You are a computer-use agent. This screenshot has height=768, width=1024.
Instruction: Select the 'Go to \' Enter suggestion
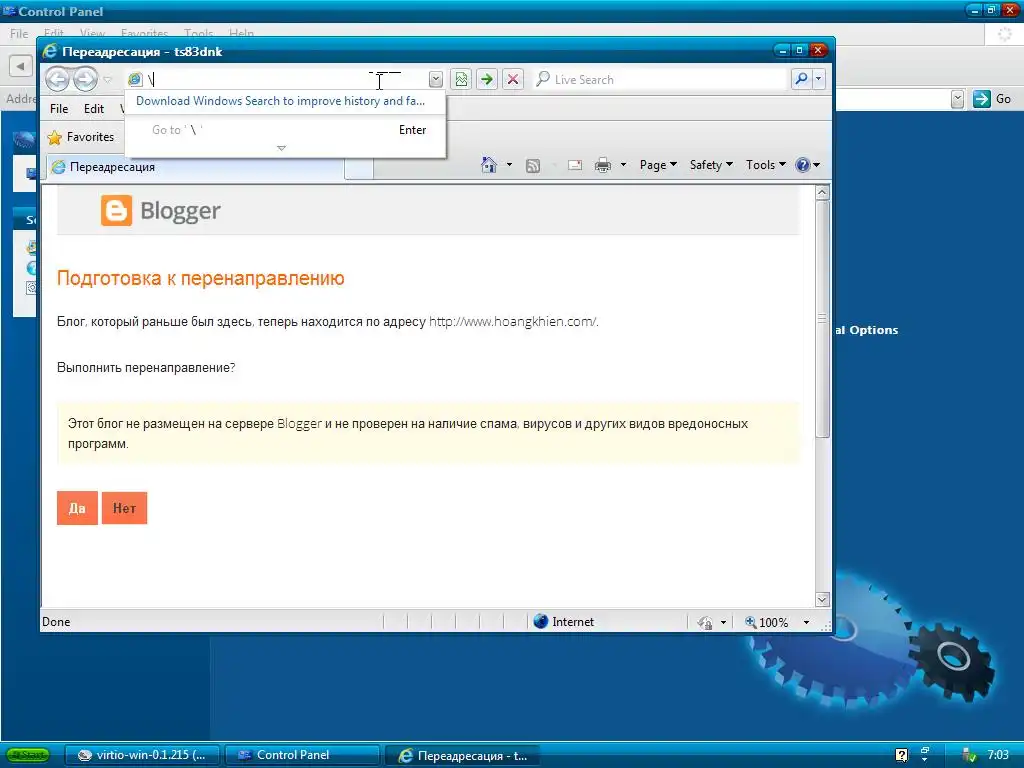[x=285, y=130]
